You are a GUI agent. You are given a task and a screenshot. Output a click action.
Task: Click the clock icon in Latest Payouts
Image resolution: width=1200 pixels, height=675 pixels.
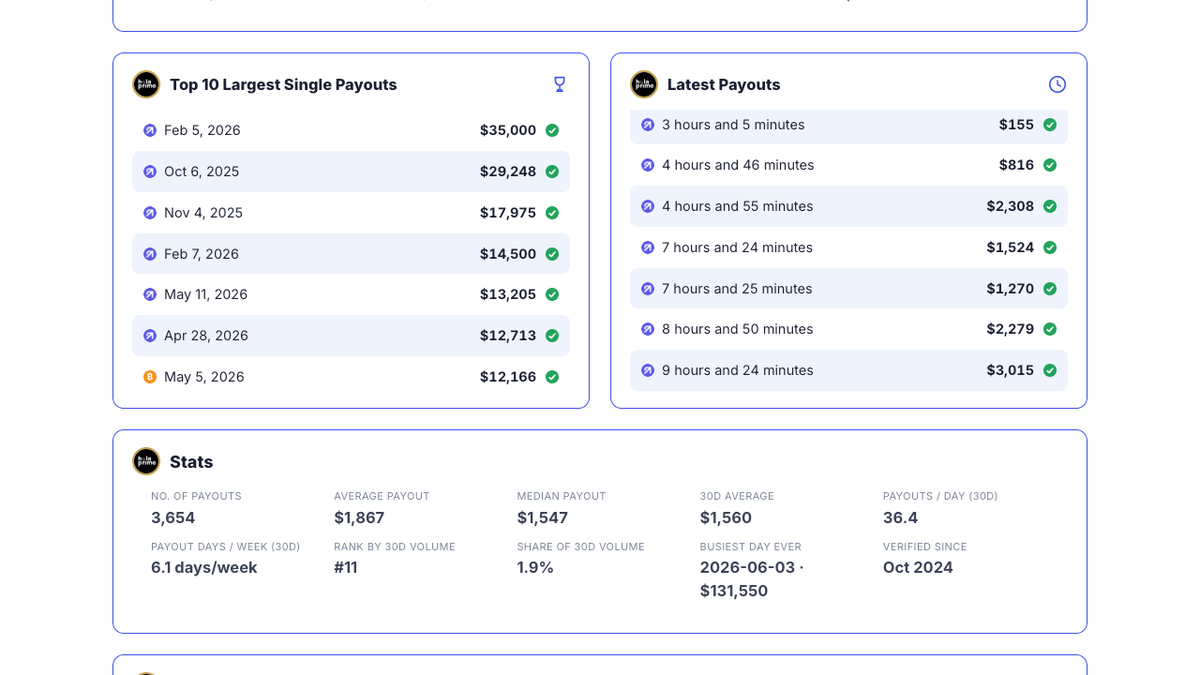1057,84
